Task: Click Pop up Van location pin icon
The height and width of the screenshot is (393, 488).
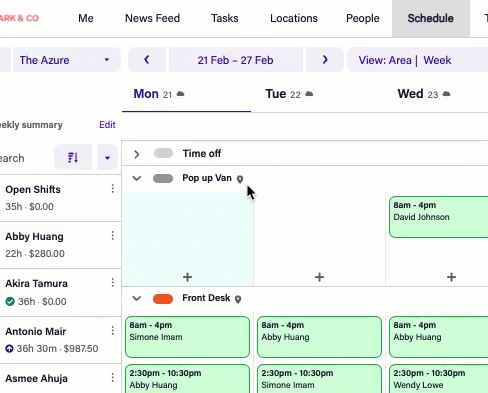Action: point(240,179)
